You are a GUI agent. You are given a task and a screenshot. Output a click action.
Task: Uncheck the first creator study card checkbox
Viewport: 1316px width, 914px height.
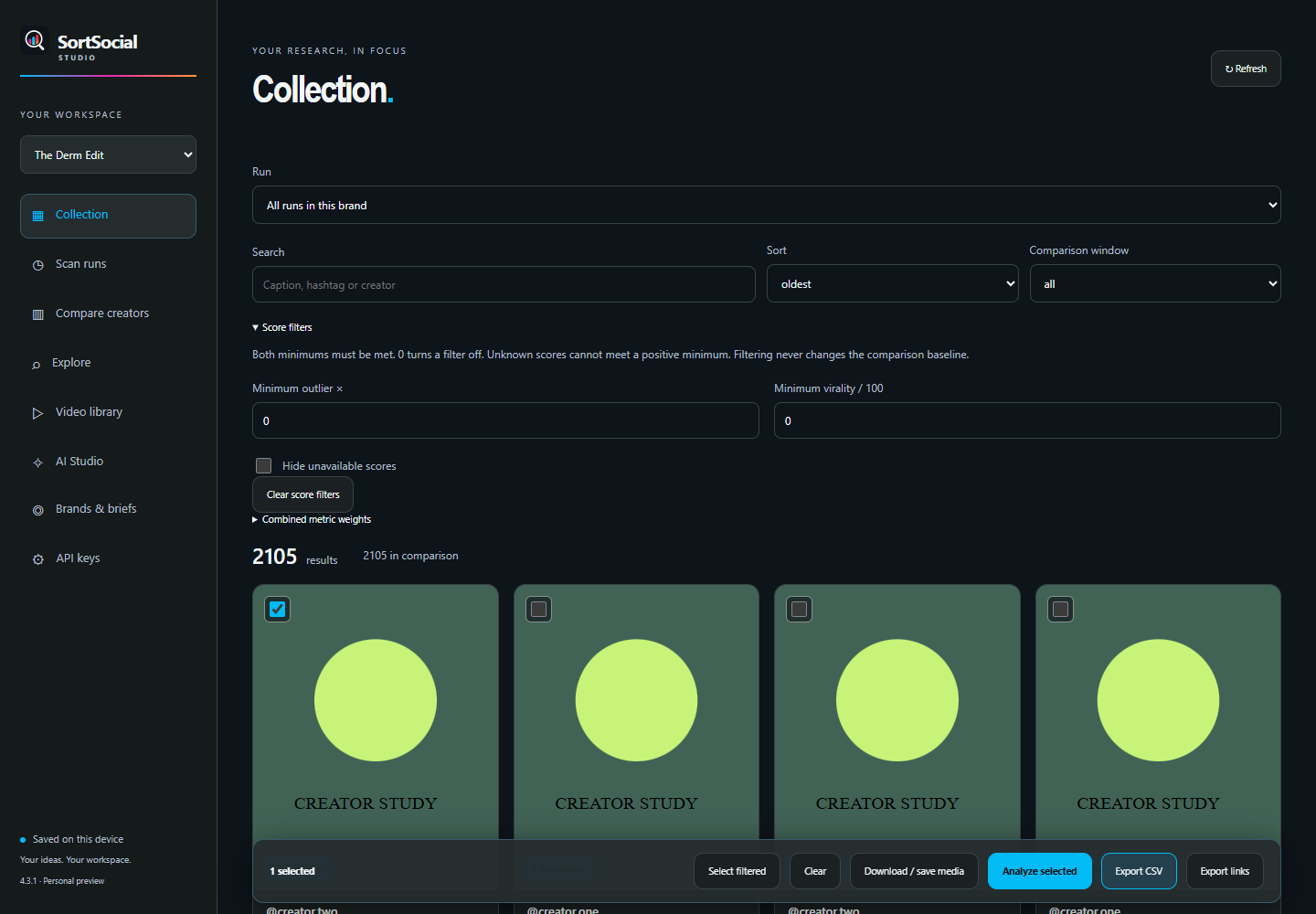pos(278,609)
